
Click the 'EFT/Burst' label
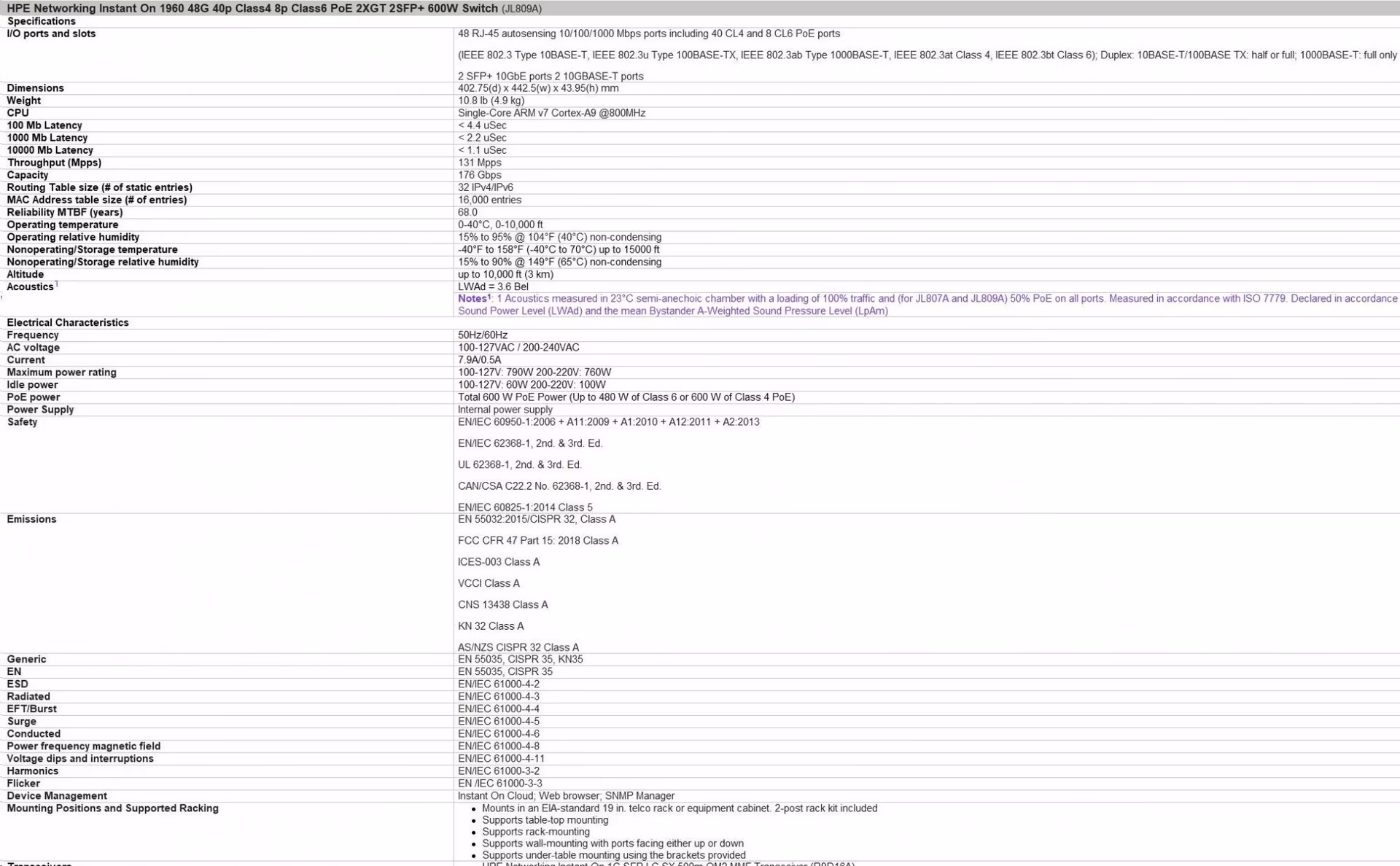click(x=31, y=709)
